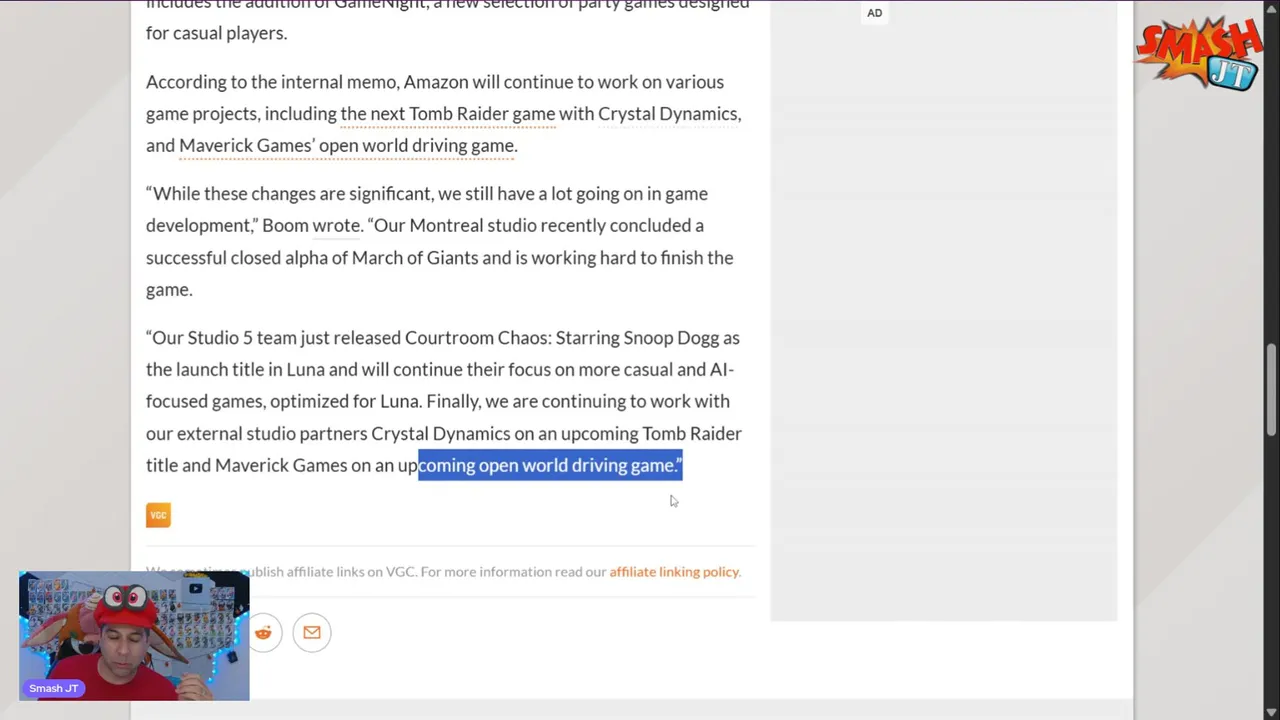The image size is (1280, 720).
Task: Click the 'AD' label above the sidebar ad
Action: [x=875, y=13]
